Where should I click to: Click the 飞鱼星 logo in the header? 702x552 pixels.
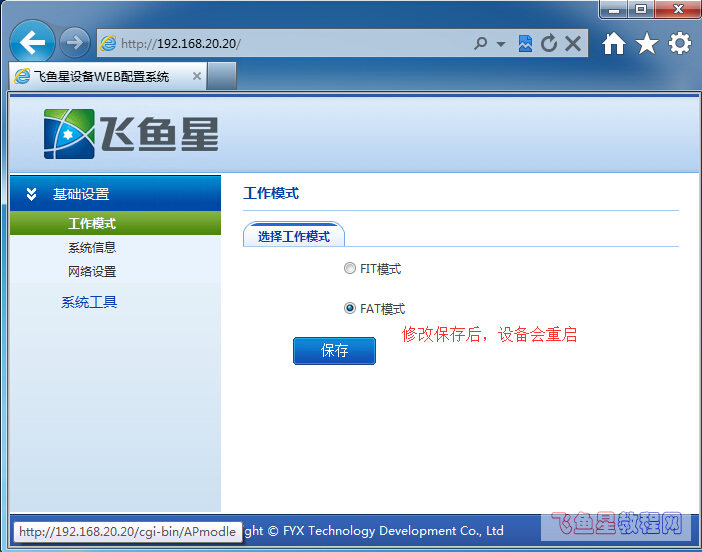(x=131, y=133)
